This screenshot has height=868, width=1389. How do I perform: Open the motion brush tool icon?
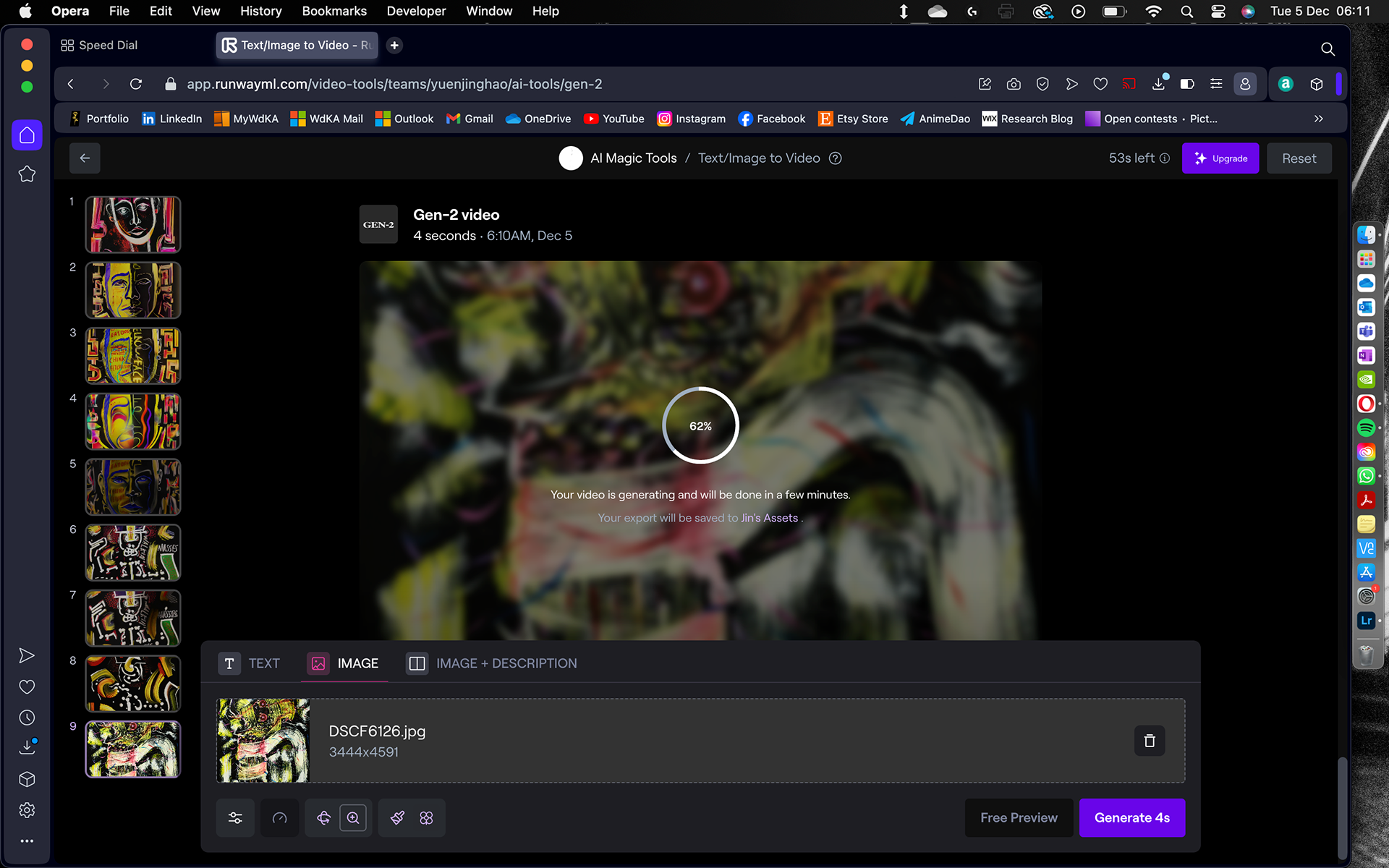point(397,818)
